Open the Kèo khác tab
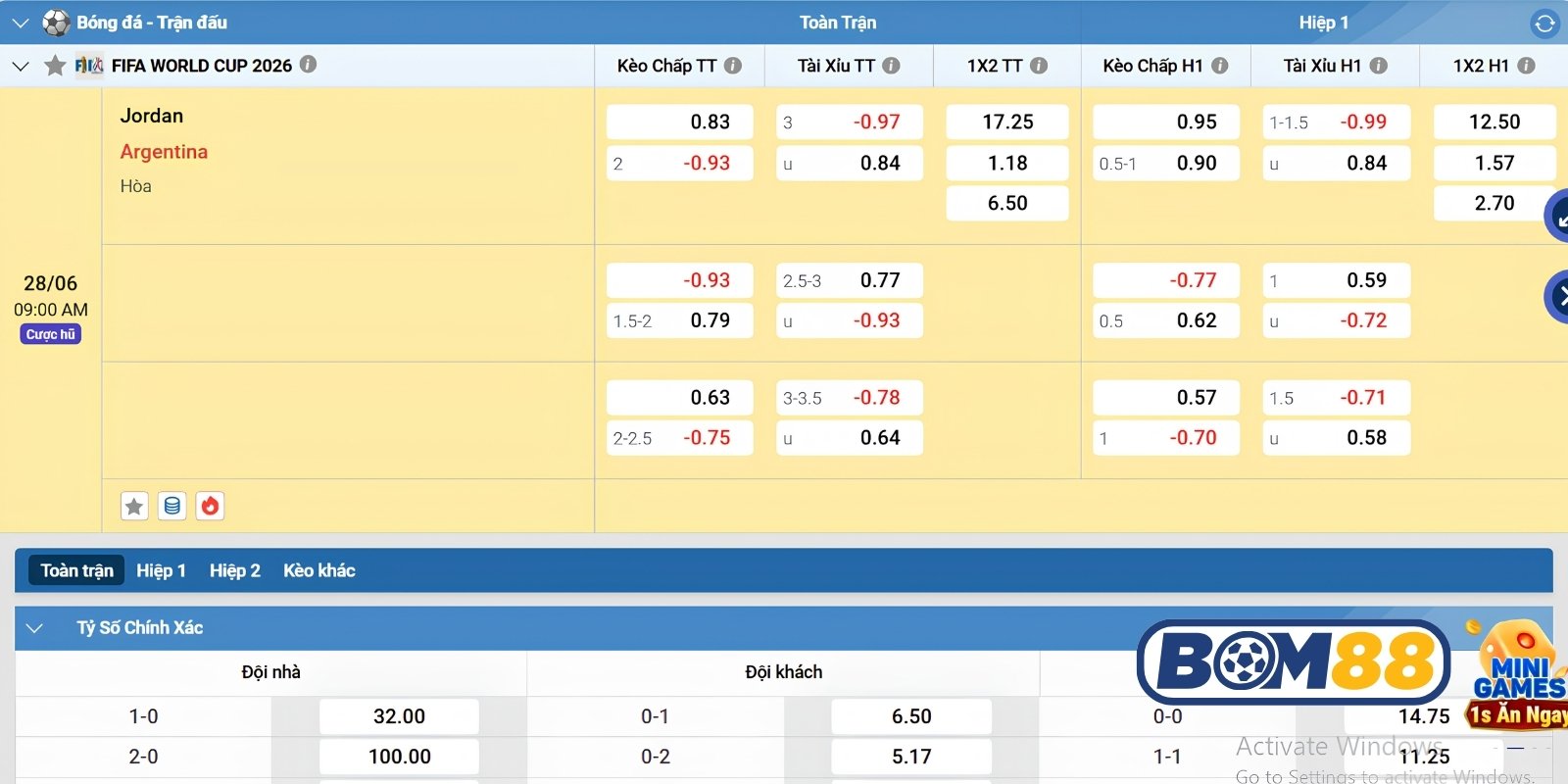 319,570
